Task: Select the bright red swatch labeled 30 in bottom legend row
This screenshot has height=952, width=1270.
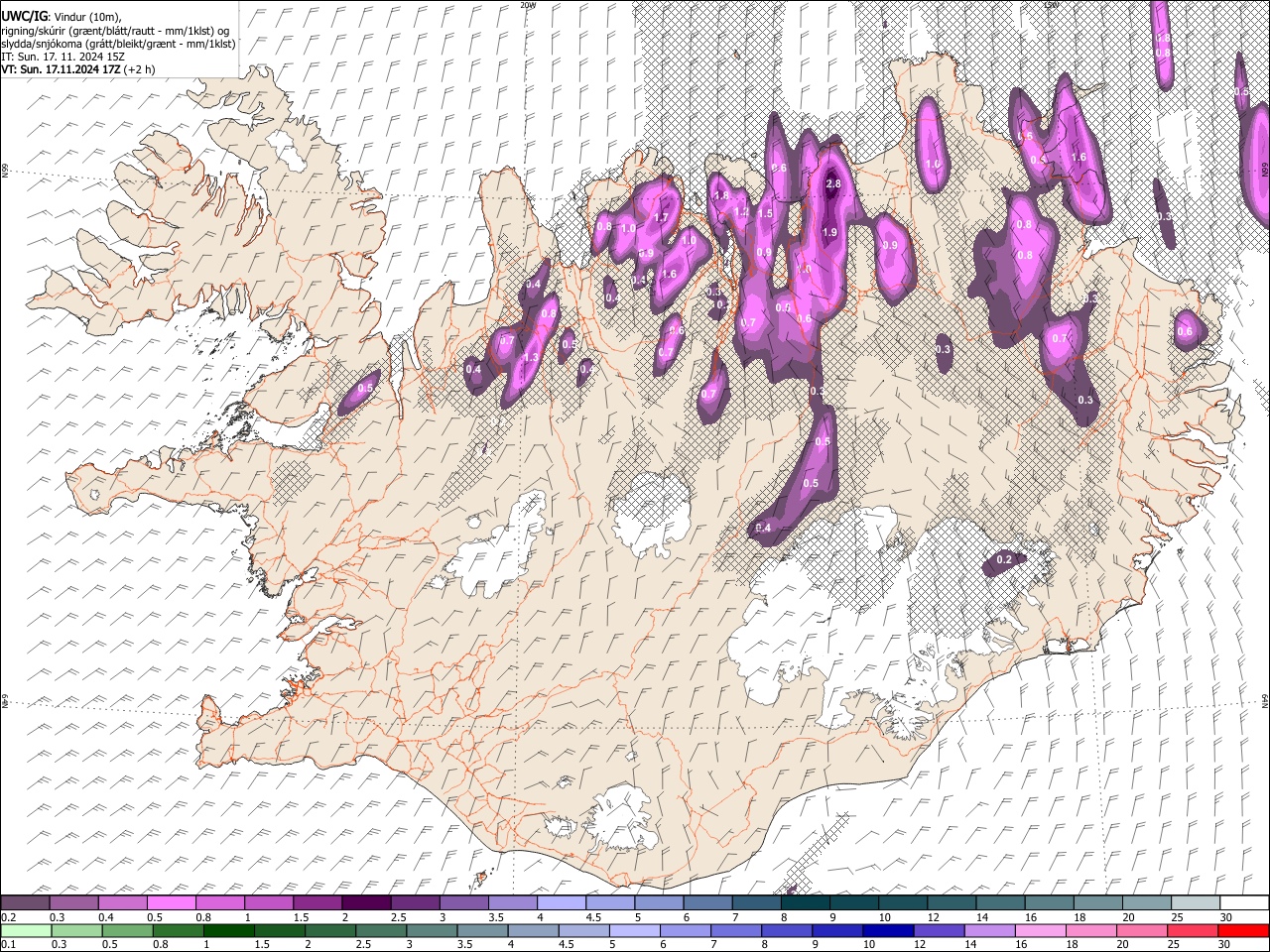Action: click(x=1244, y=930)
